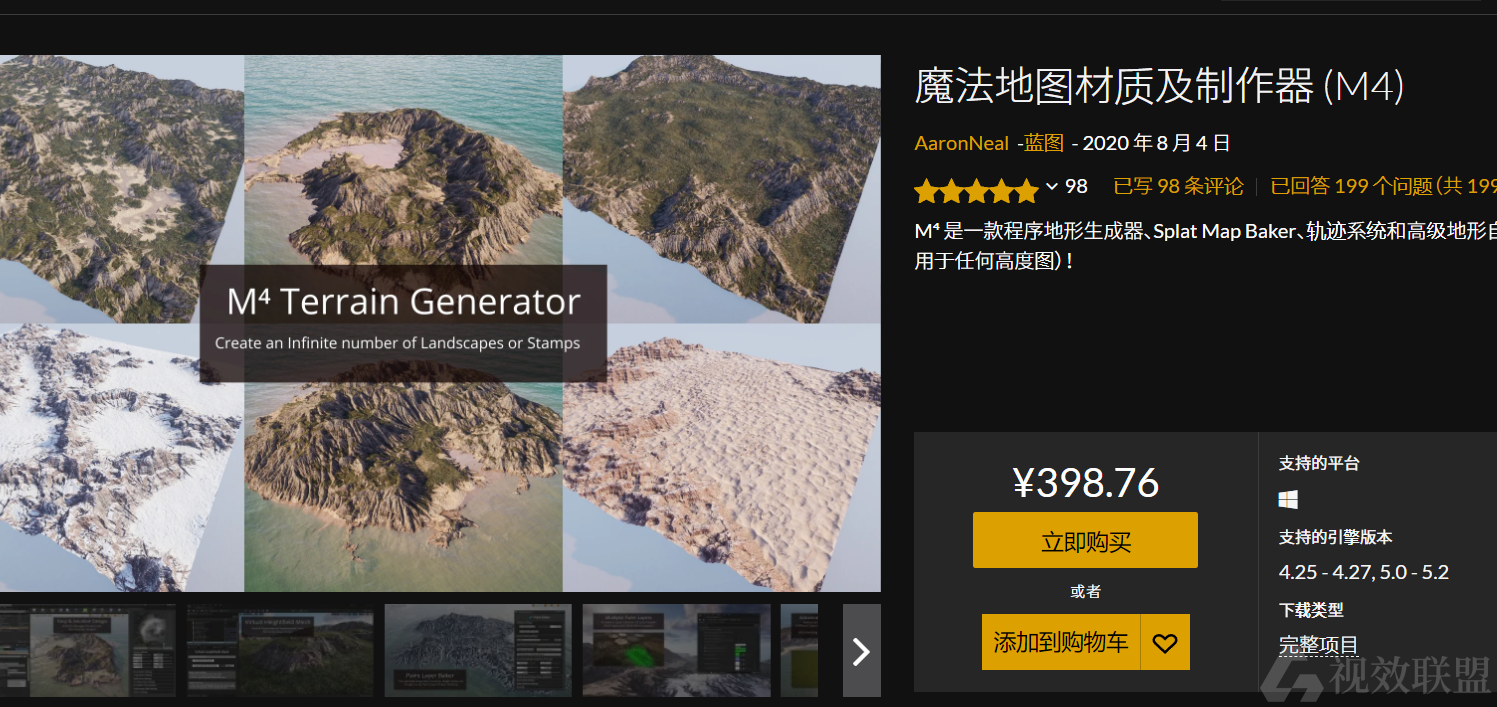1497x707 pixels.
Task: Click the release date 2020 年 8 月 4 日
Action: click(x=1157, y=143)
